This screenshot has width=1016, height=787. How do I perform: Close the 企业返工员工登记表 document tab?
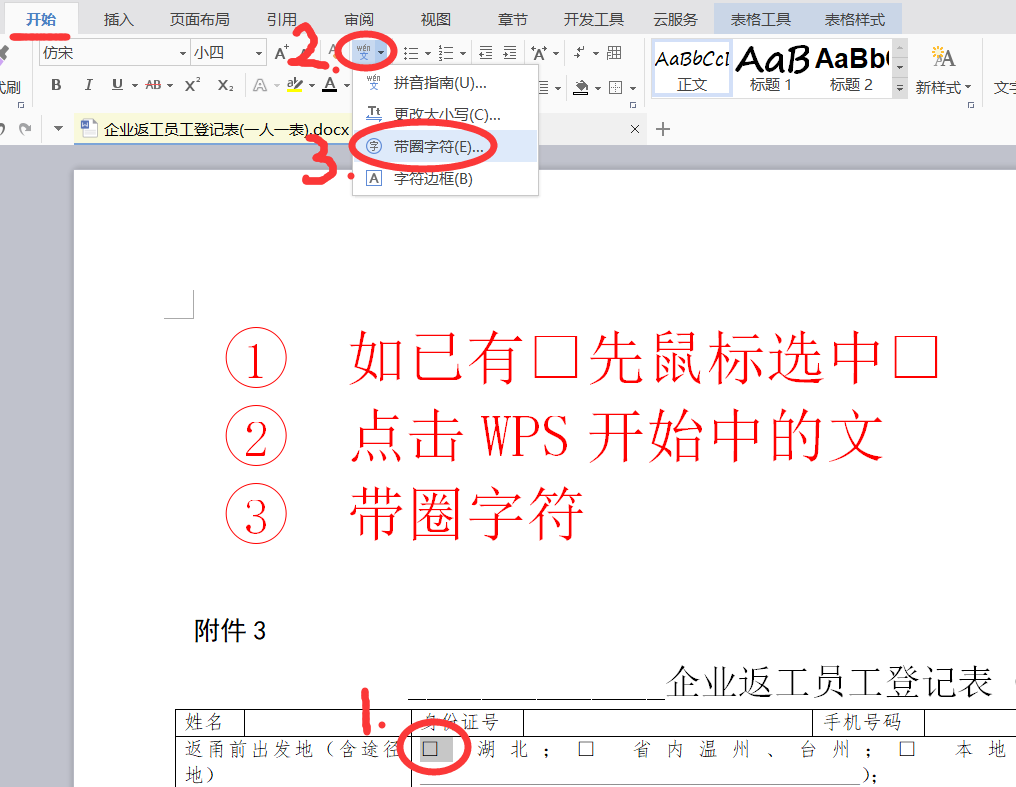[x=635, y=129]
